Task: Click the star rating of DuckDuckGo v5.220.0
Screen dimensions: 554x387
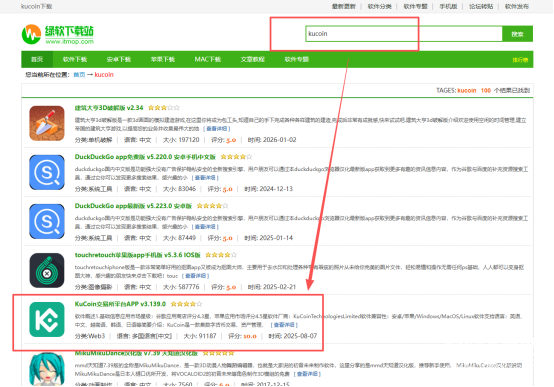Action: [x=236, y=157]
